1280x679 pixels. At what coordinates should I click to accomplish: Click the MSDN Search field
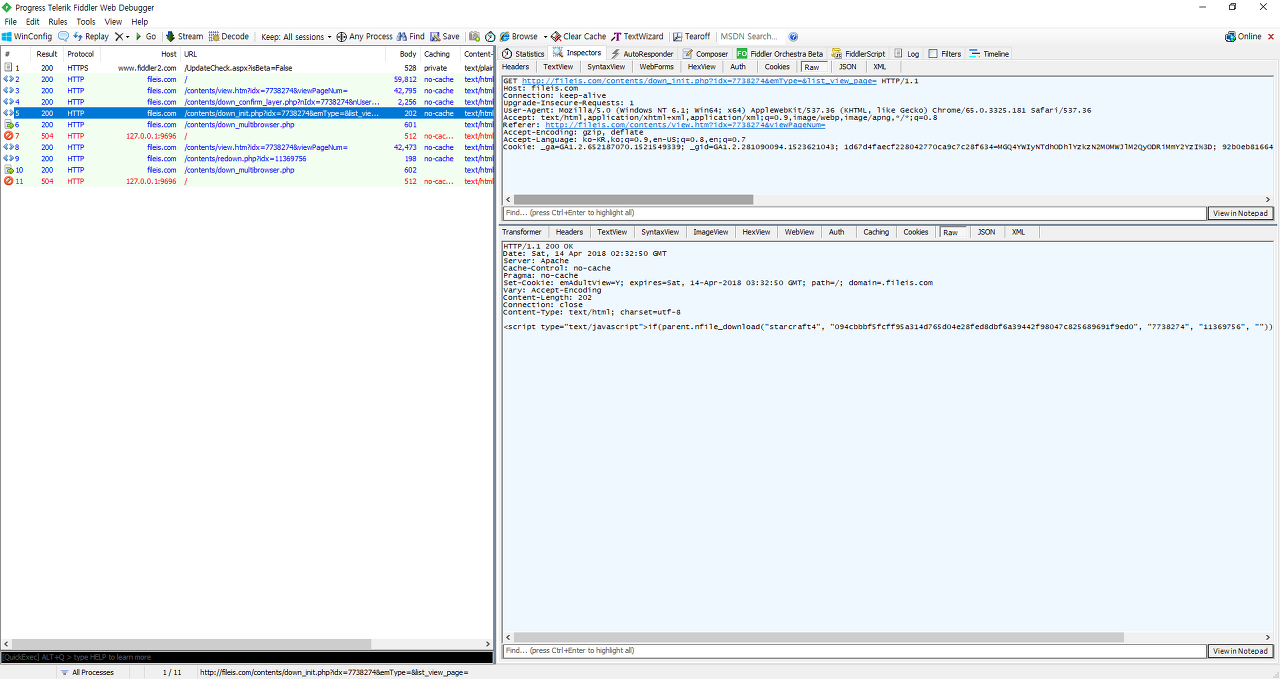pyautogui.click(x=750, y=36)
